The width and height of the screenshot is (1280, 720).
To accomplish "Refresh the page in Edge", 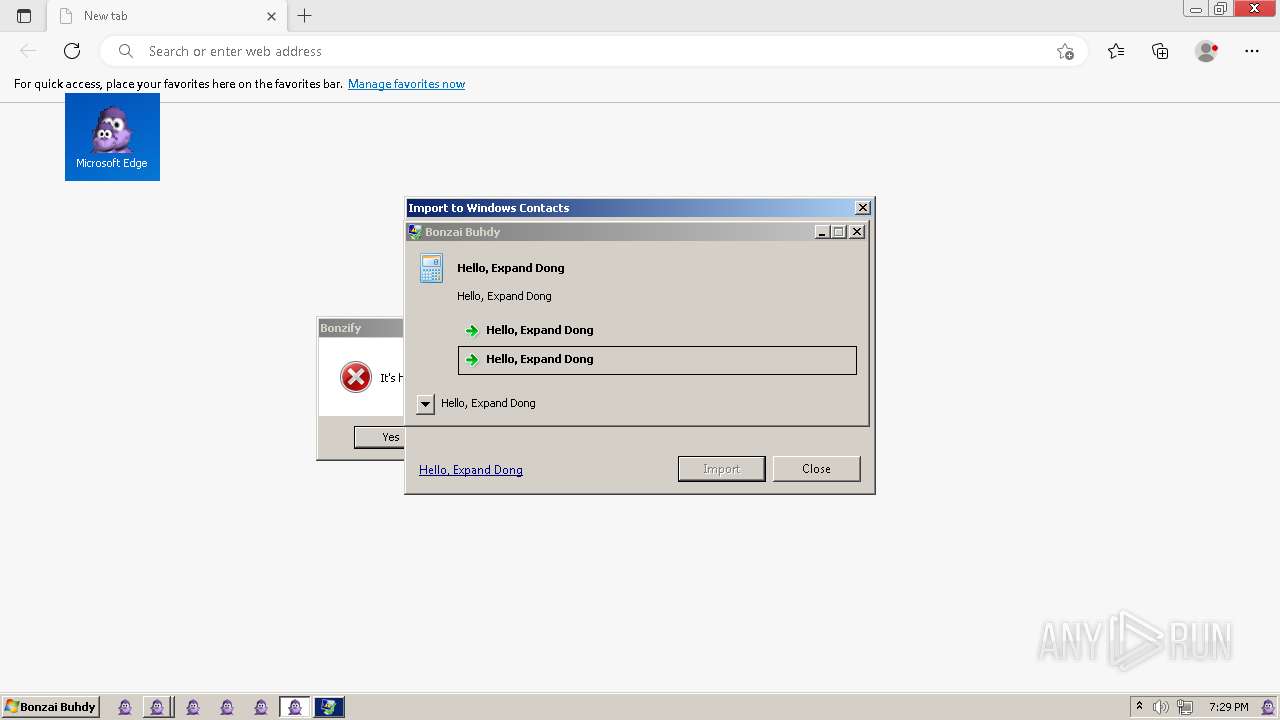I will (x=72, y=51).
